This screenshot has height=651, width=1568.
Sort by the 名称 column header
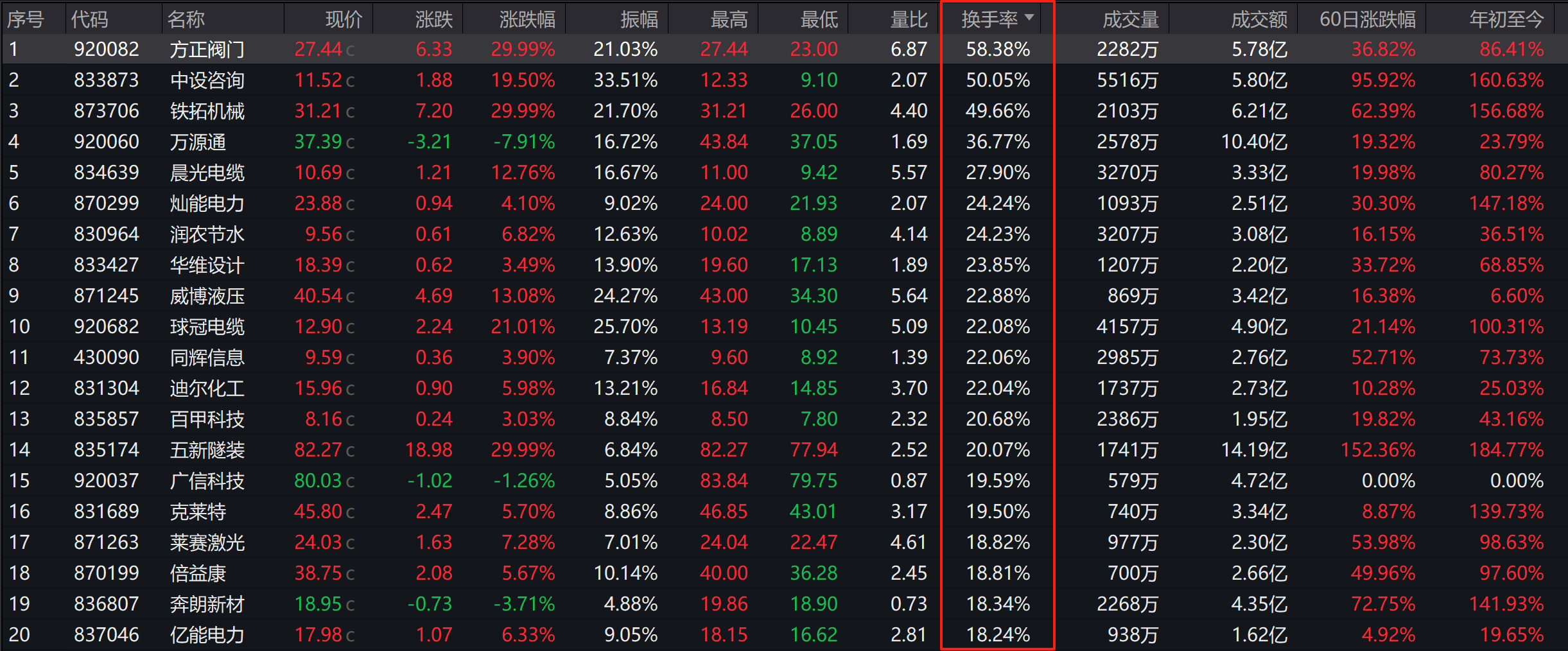[186, 19]
